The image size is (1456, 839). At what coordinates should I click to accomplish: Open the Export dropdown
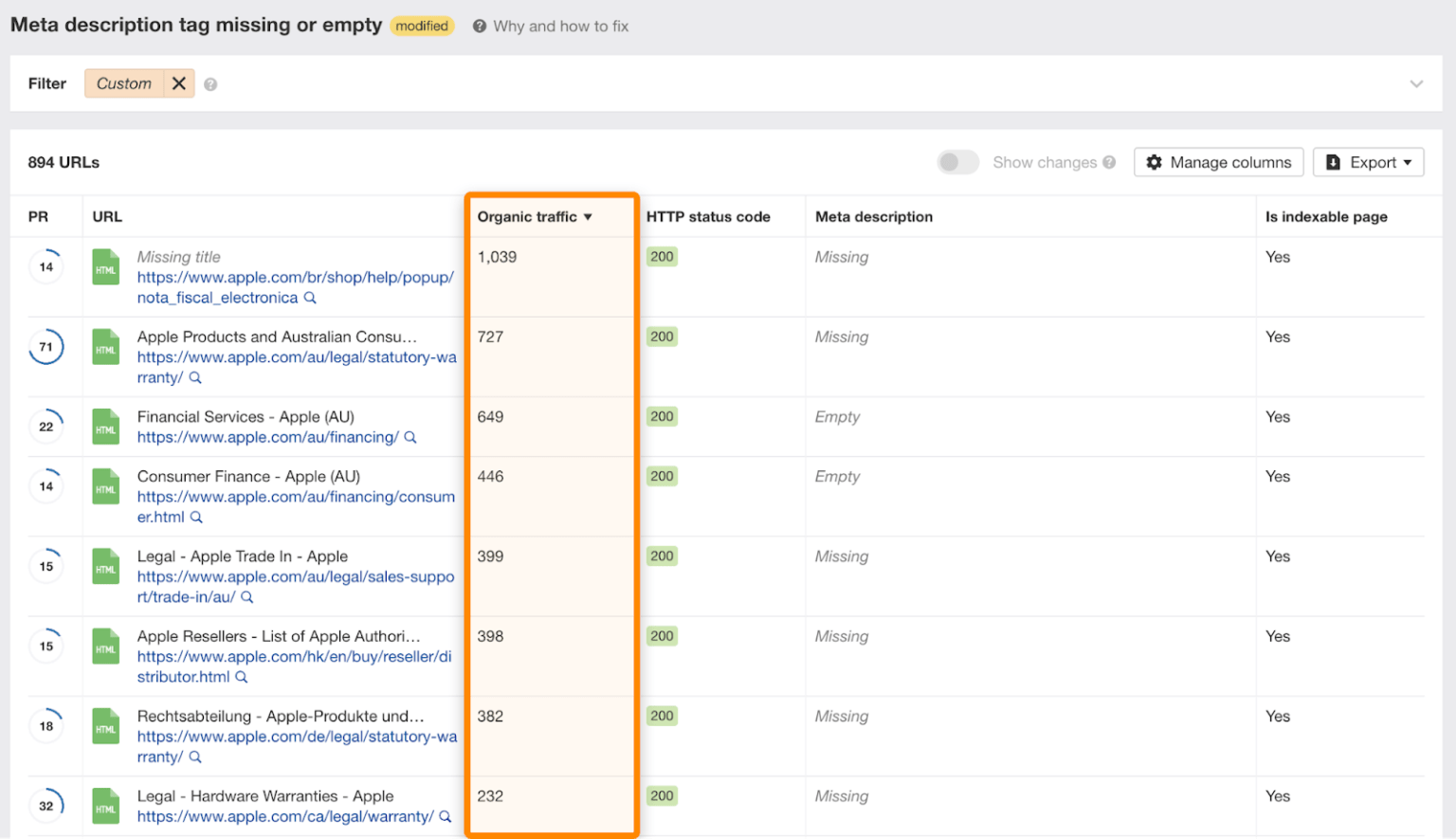point(1368,162)
